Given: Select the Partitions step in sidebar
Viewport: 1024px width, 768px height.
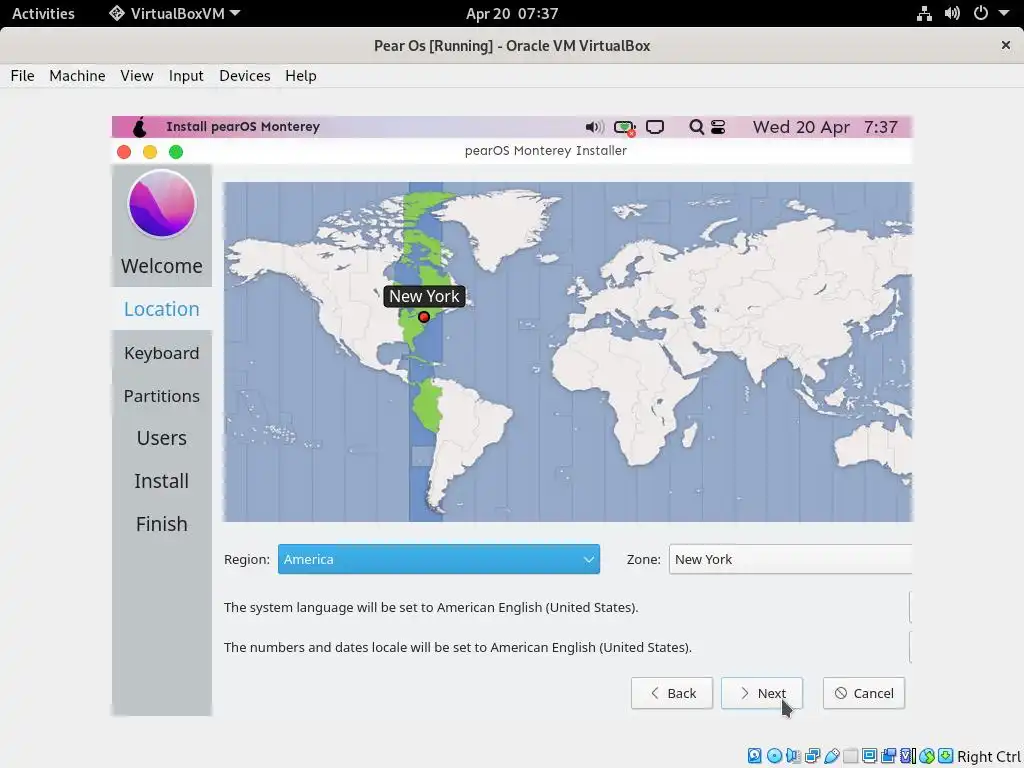Looking at the screenshot, I should 162,396.
